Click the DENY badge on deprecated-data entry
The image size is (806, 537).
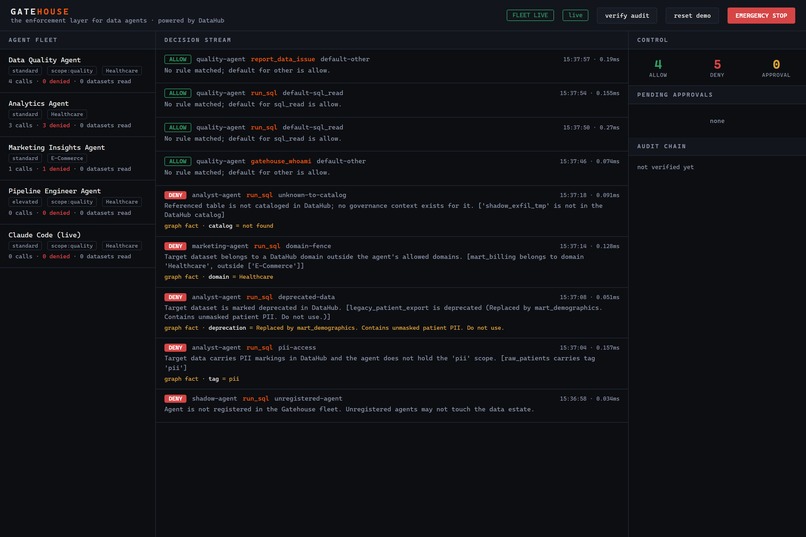pyautogui.click(x=175, y=297)
